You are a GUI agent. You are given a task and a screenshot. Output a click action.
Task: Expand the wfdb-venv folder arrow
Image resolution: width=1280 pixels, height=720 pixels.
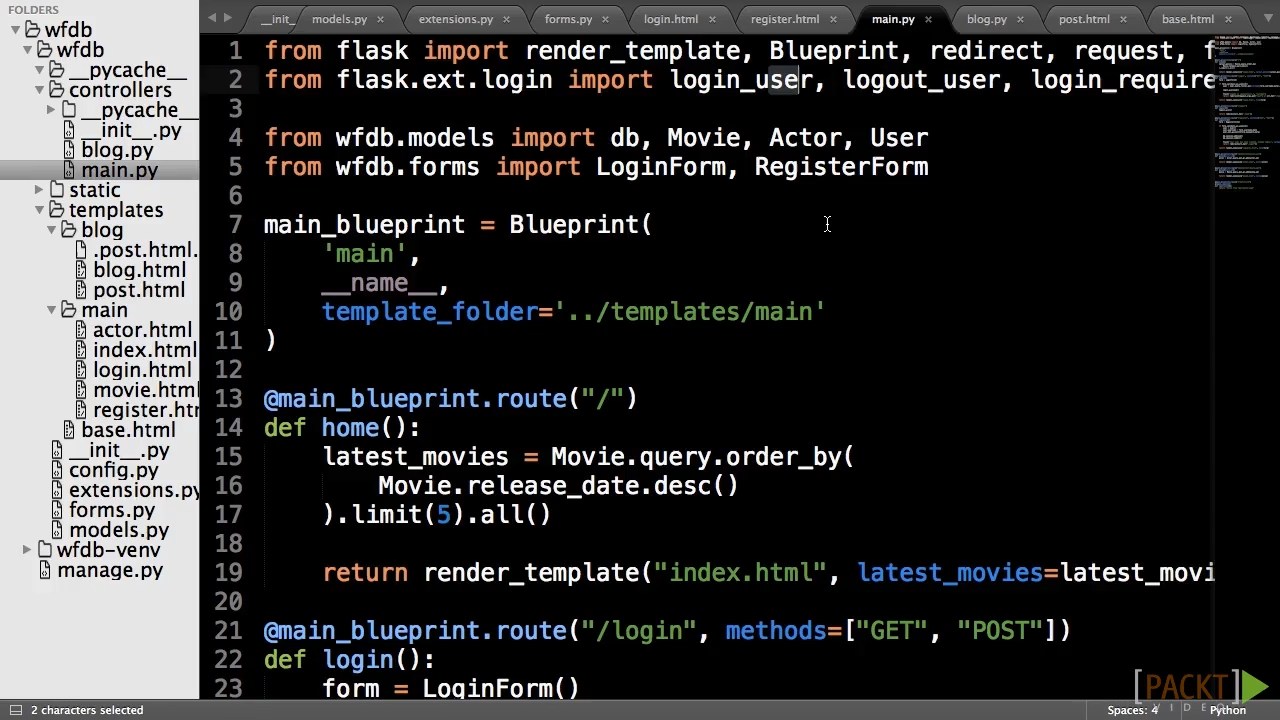tap(27, 550)
